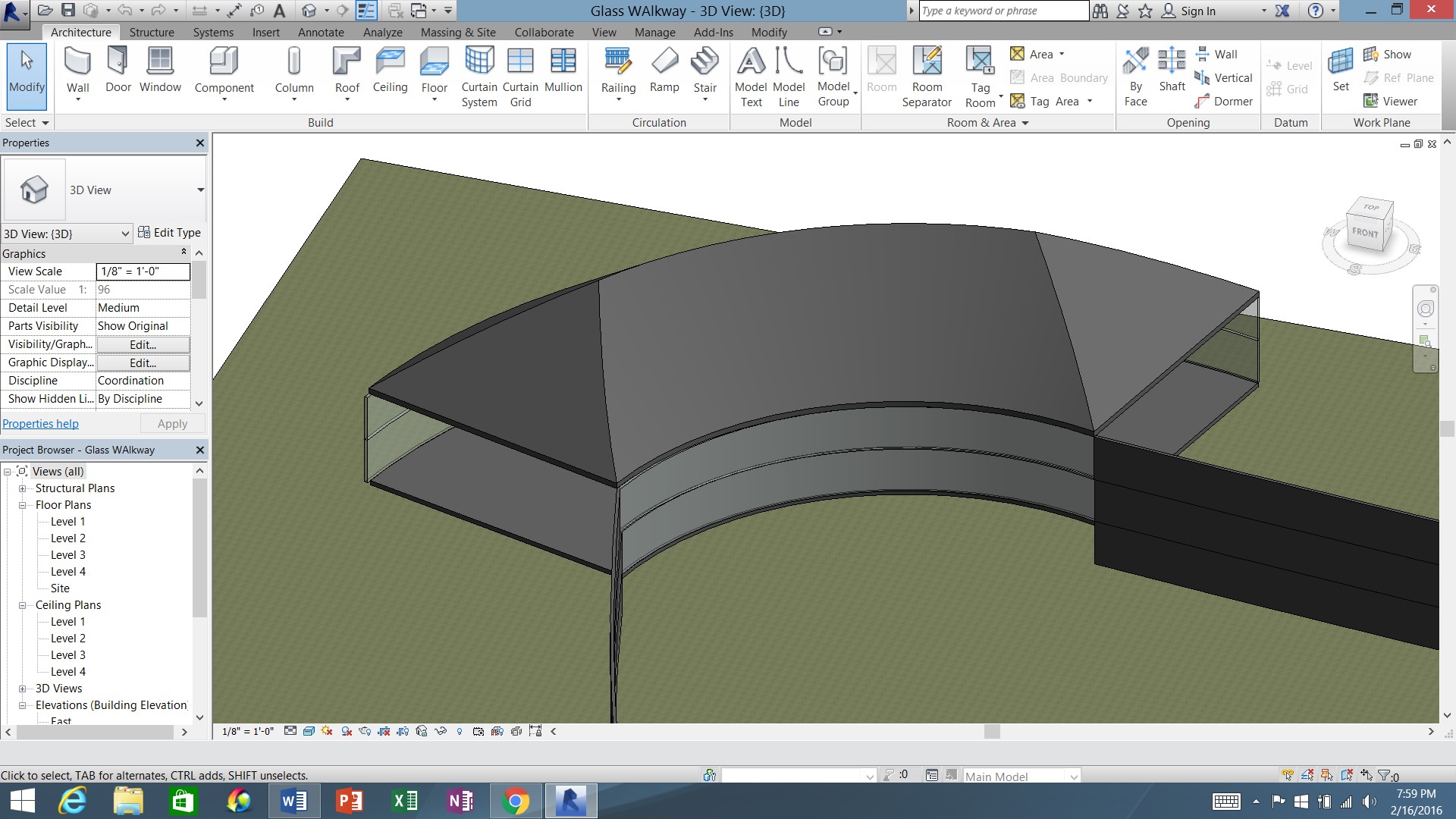1456x819 pixels.
Task: Collapse the Floor Plans tree node
Action: point(23,505)
